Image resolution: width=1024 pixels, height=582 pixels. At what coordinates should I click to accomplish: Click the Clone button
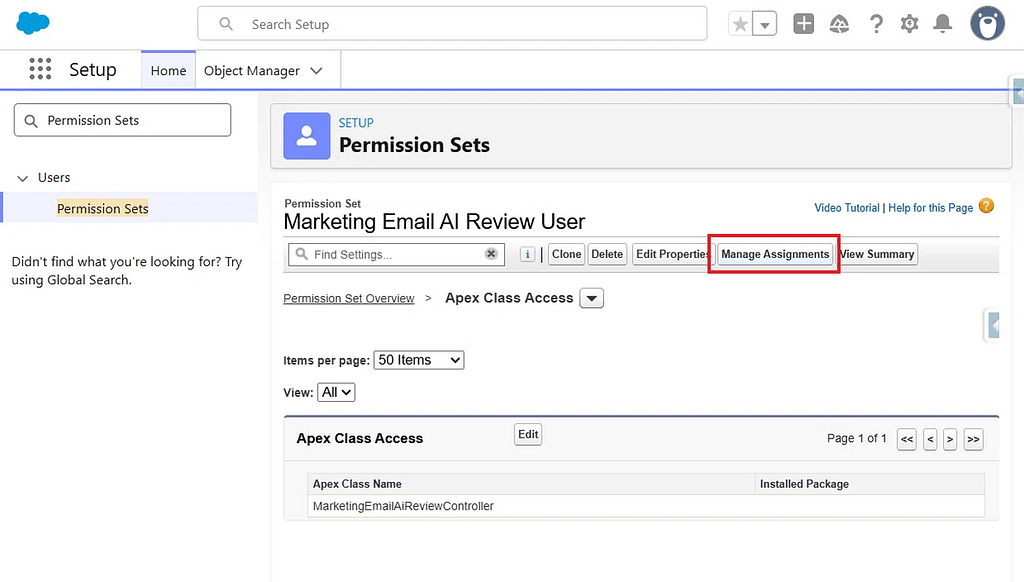pyautogui.click(x=566, y=254)
